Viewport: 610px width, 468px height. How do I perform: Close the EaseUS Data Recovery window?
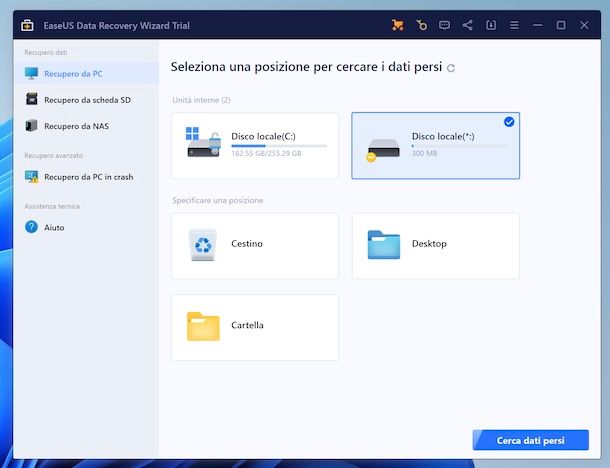[x=584, y=25]
